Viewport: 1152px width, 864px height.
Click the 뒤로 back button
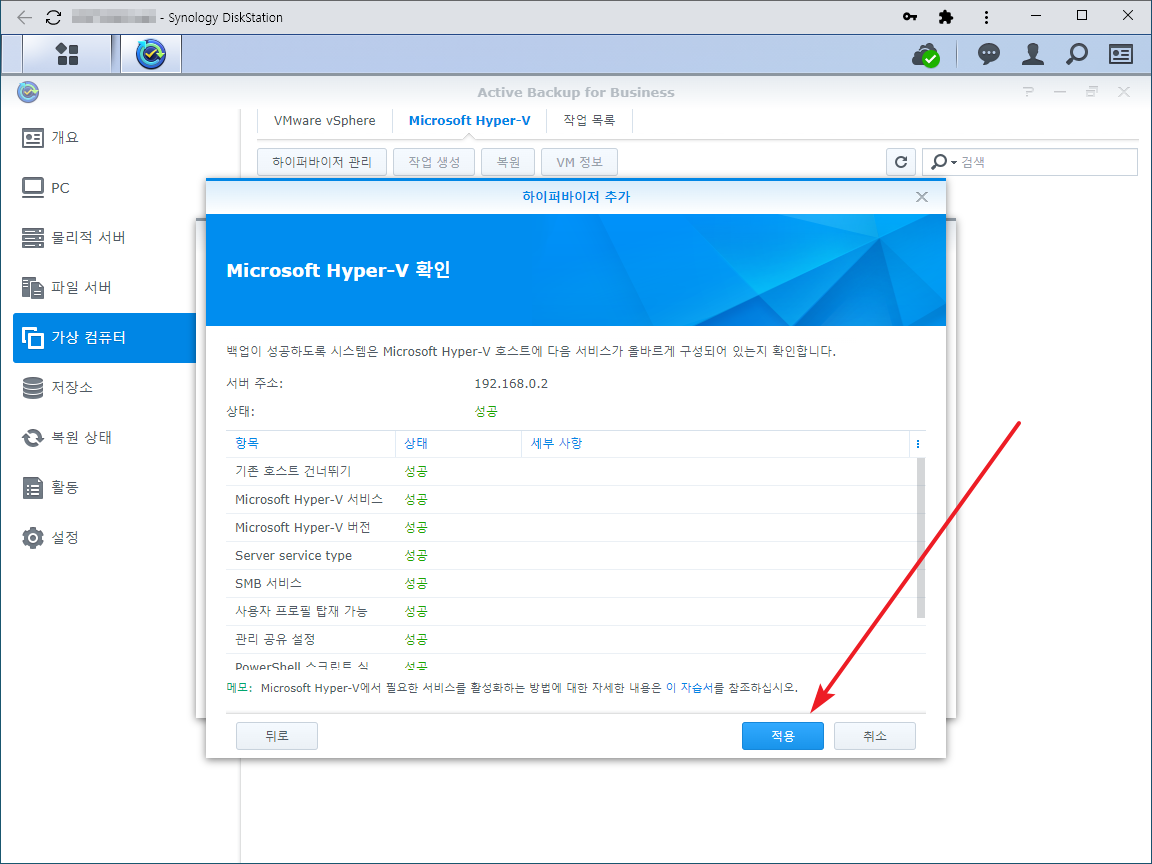(277, 735)
